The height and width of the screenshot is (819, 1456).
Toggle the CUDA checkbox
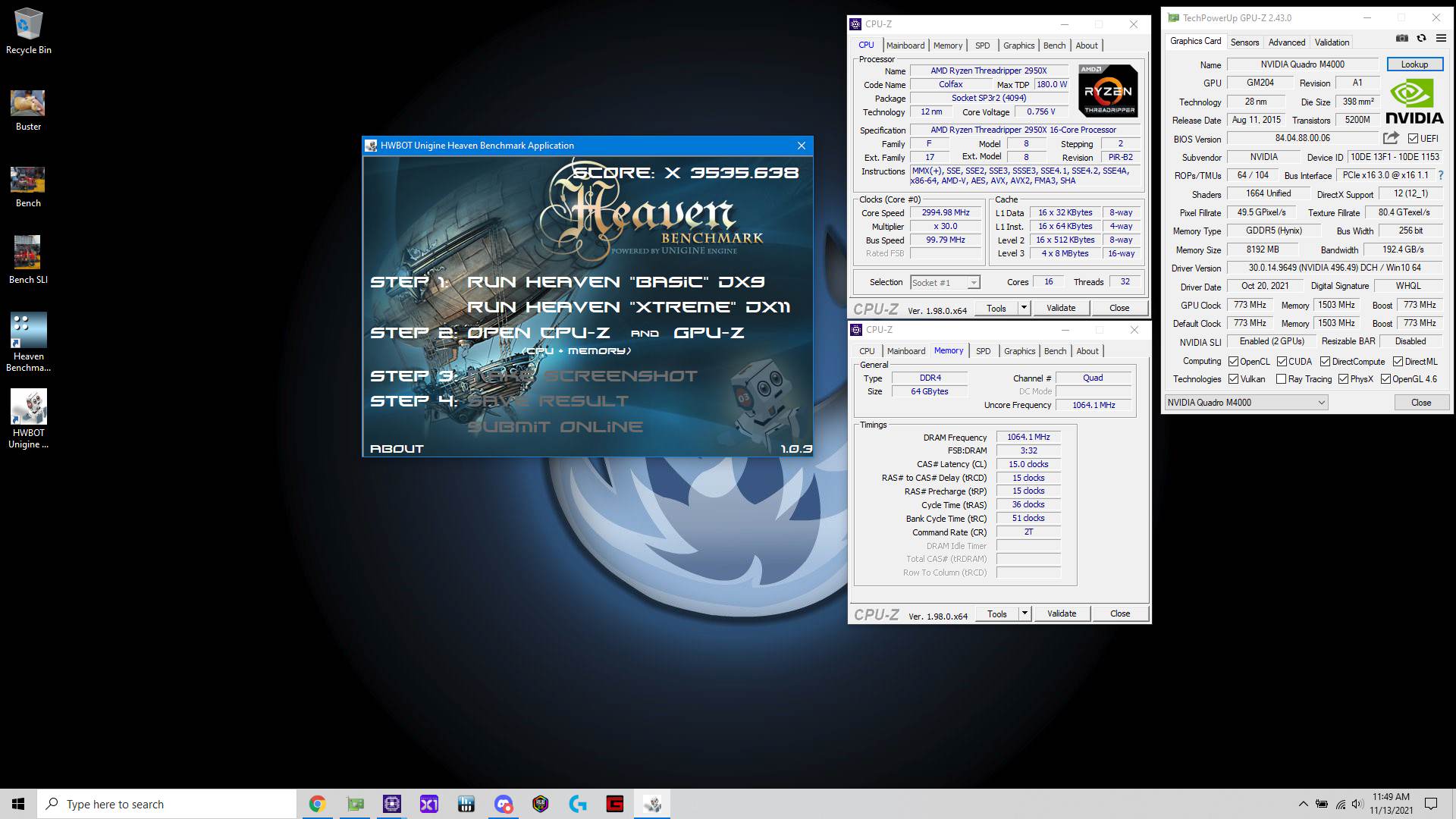coord(1282,362)
